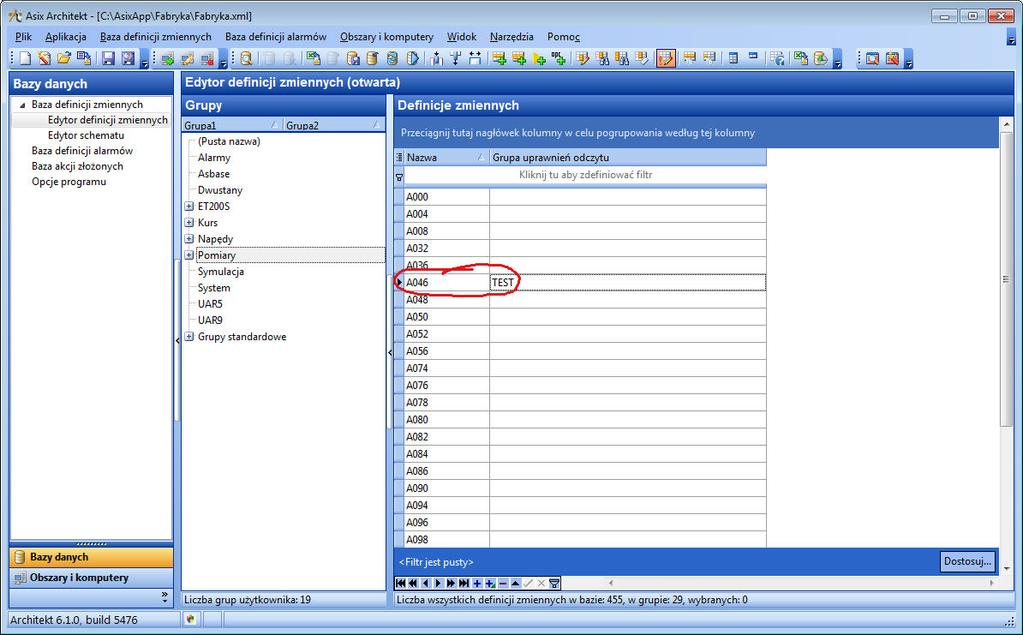
Task: Click the database with play arrow icon
Action: tap(412, 58)
